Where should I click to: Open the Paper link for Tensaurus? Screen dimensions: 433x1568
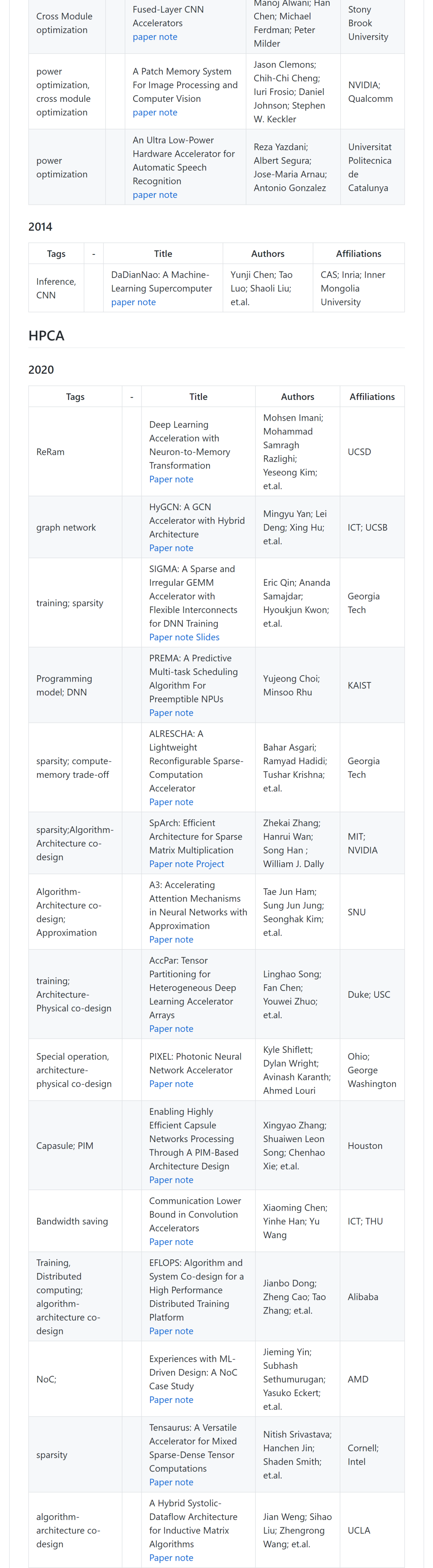coord(161,1482)
